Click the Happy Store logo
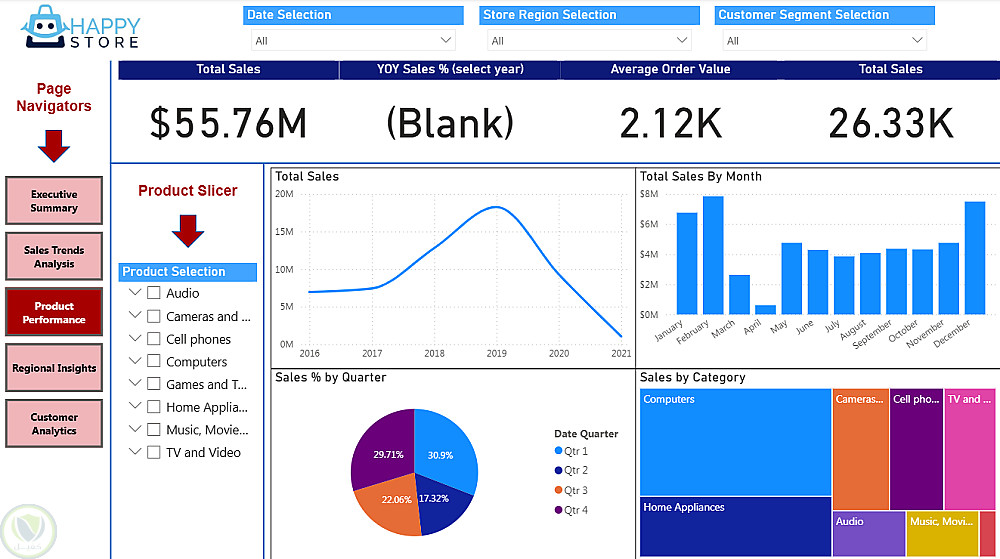Screen dimensions: 1000x559 tap(80, 27)
